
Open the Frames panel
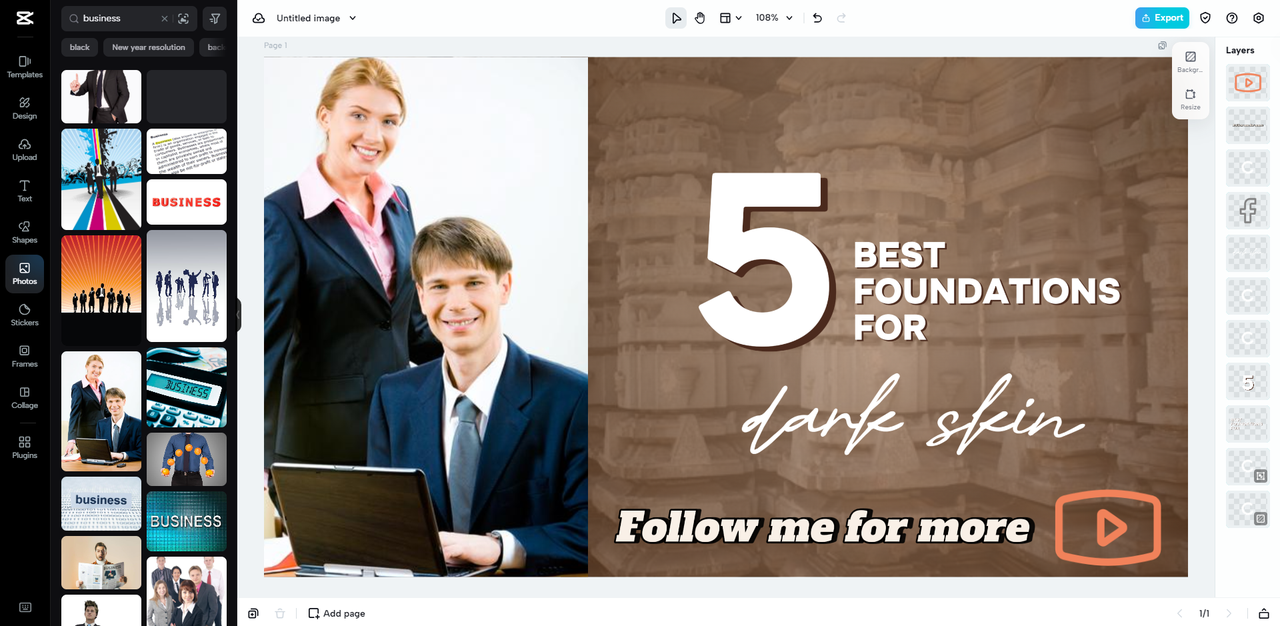click(24, 356)
